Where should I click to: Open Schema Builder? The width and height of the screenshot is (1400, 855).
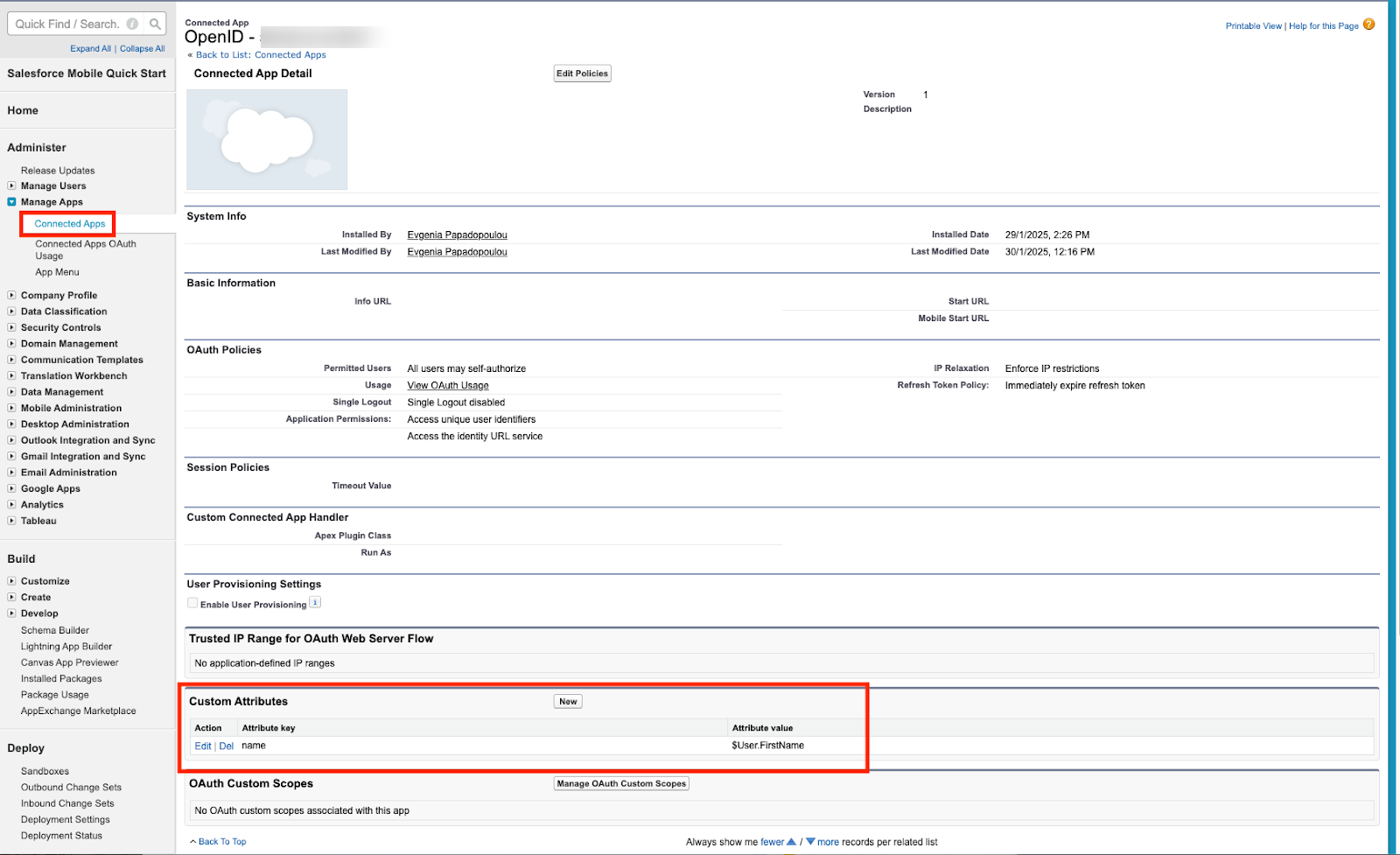point(55,630)
